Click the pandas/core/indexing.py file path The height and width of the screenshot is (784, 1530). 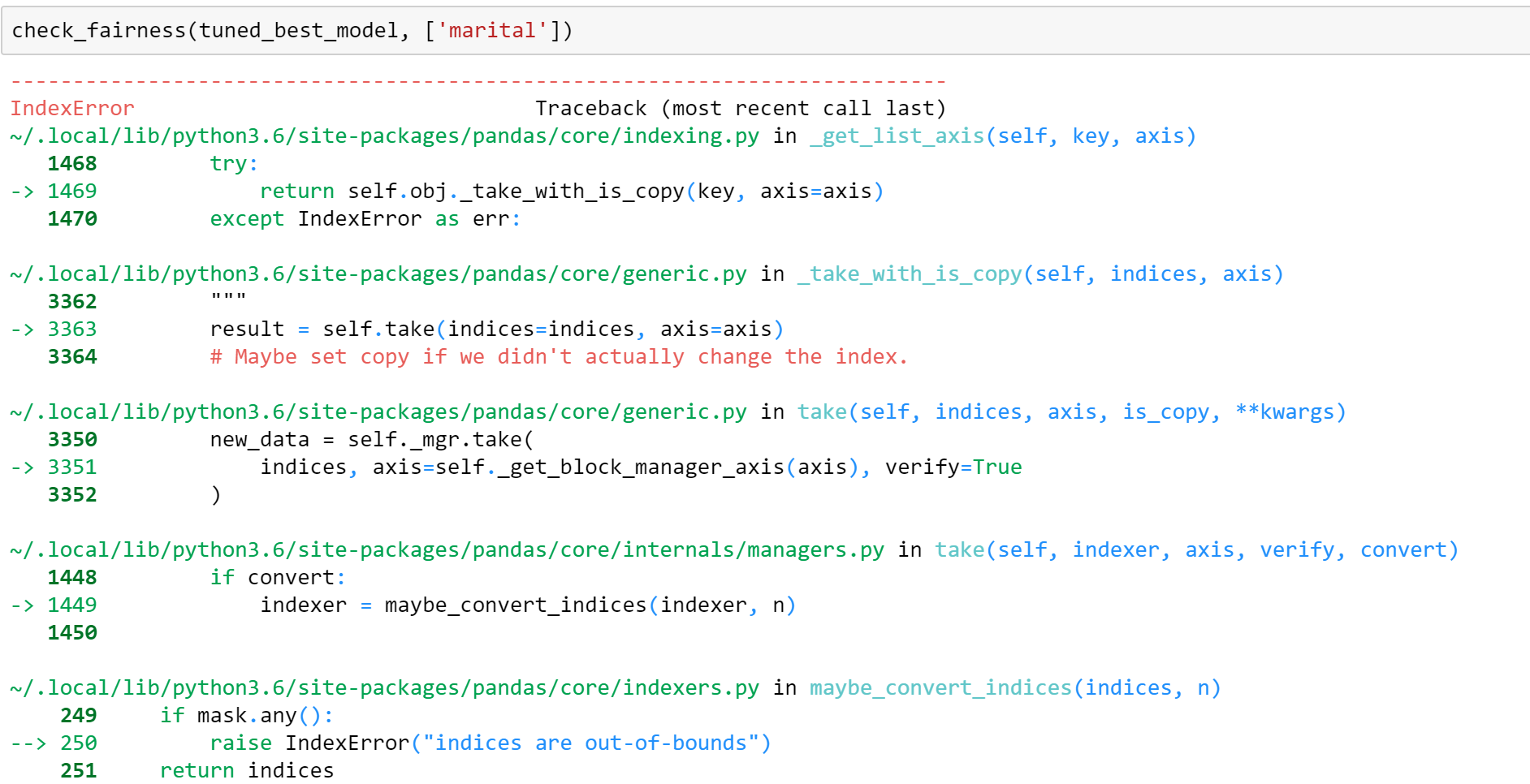click(385, 136)
